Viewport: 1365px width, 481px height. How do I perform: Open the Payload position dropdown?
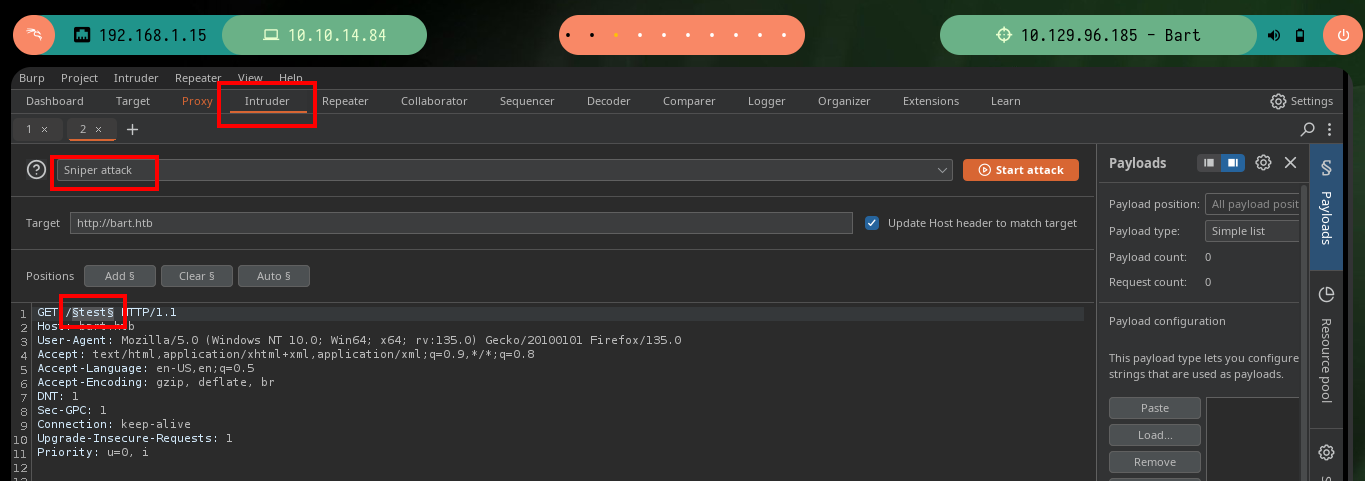[1252, 204]
